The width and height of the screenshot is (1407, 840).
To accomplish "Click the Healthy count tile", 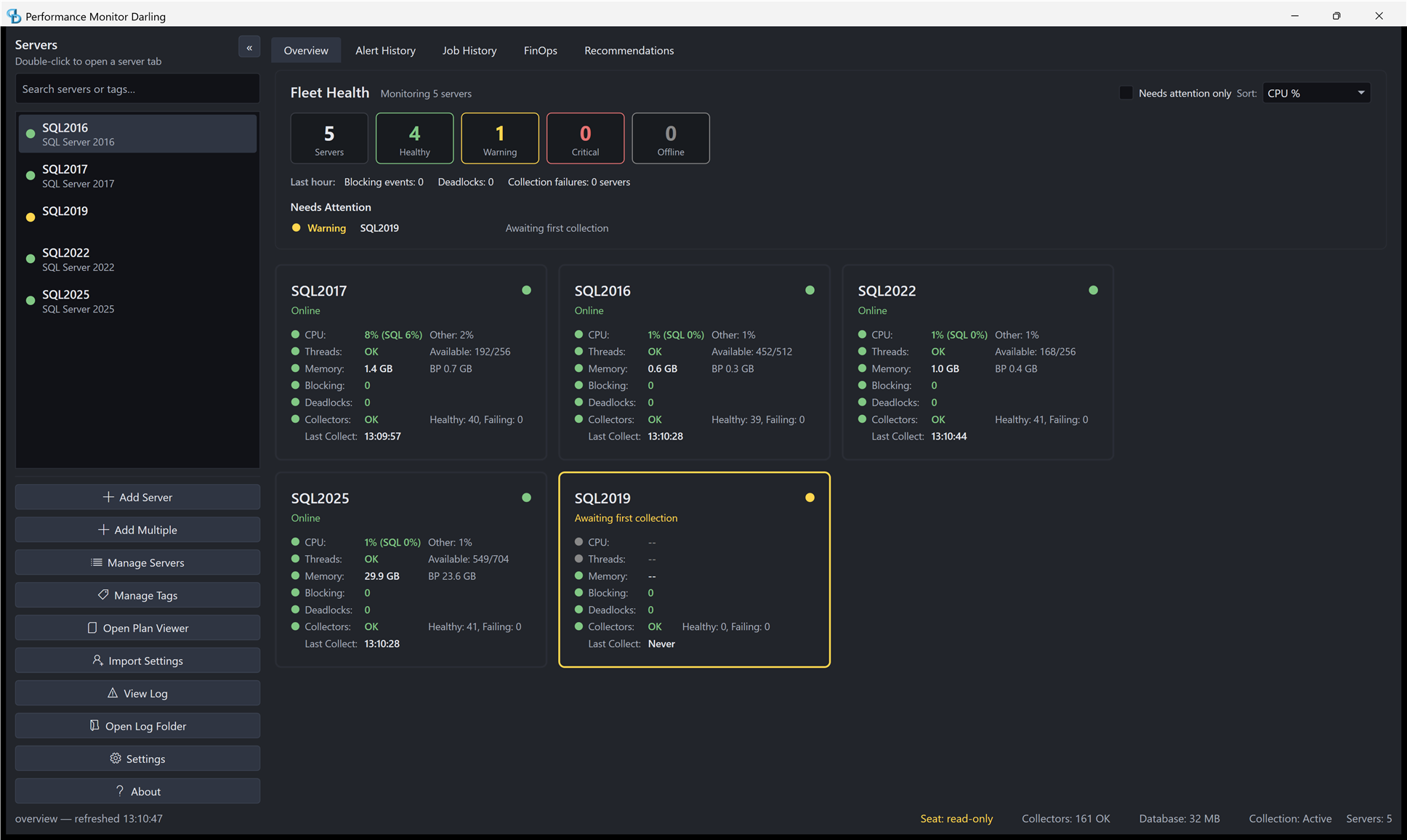I will (x=414, y=138).
